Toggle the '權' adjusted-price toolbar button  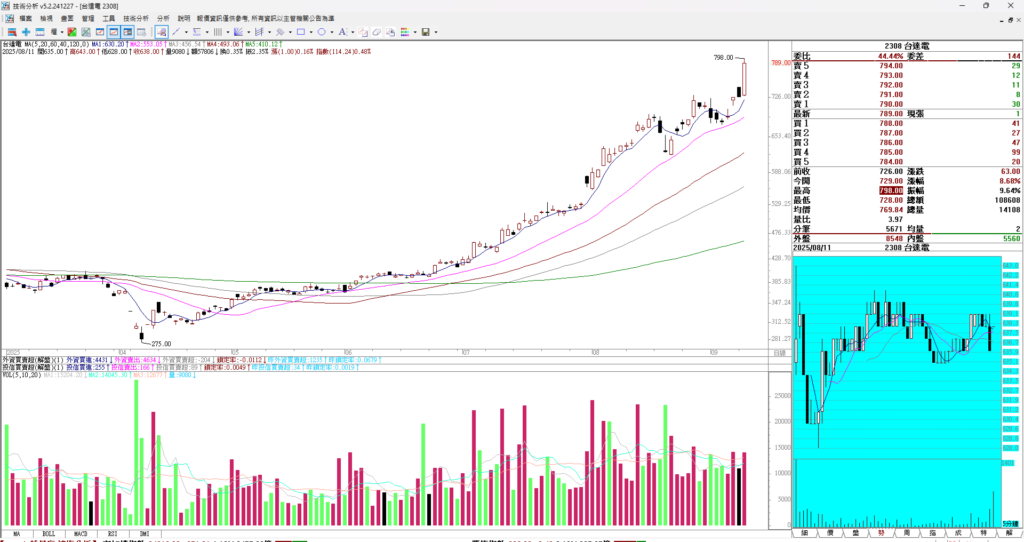(x=53, y=32)
